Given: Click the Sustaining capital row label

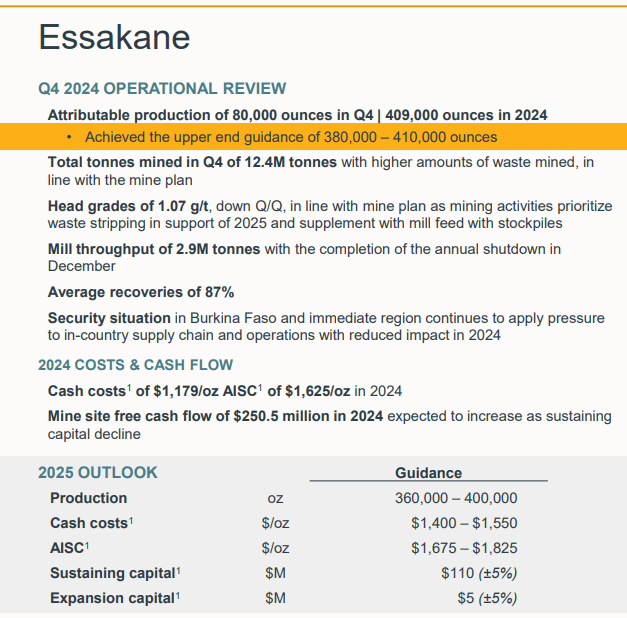Looking at the screenshot, I should click(x=113, y=573).
